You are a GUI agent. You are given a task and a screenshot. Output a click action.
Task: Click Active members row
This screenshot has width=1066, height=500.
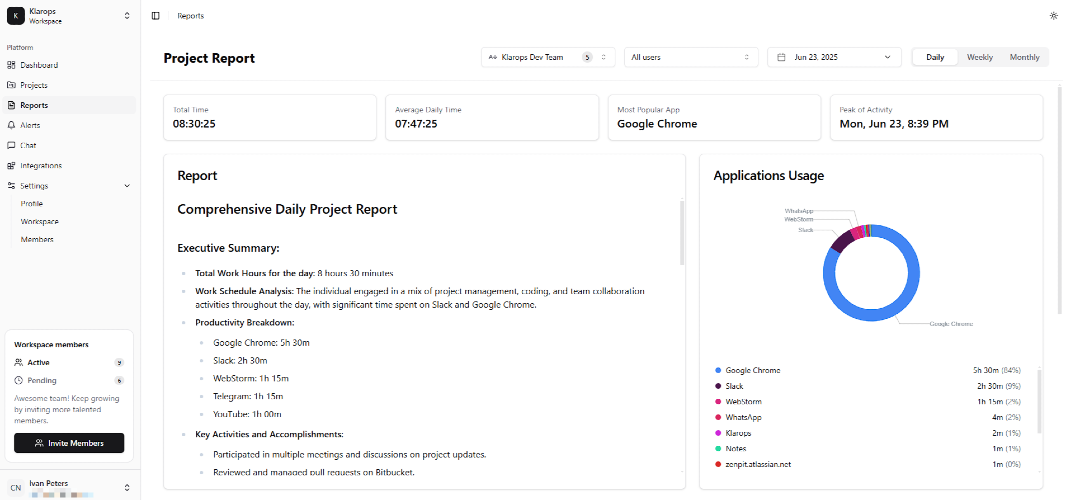coord(69,363)
